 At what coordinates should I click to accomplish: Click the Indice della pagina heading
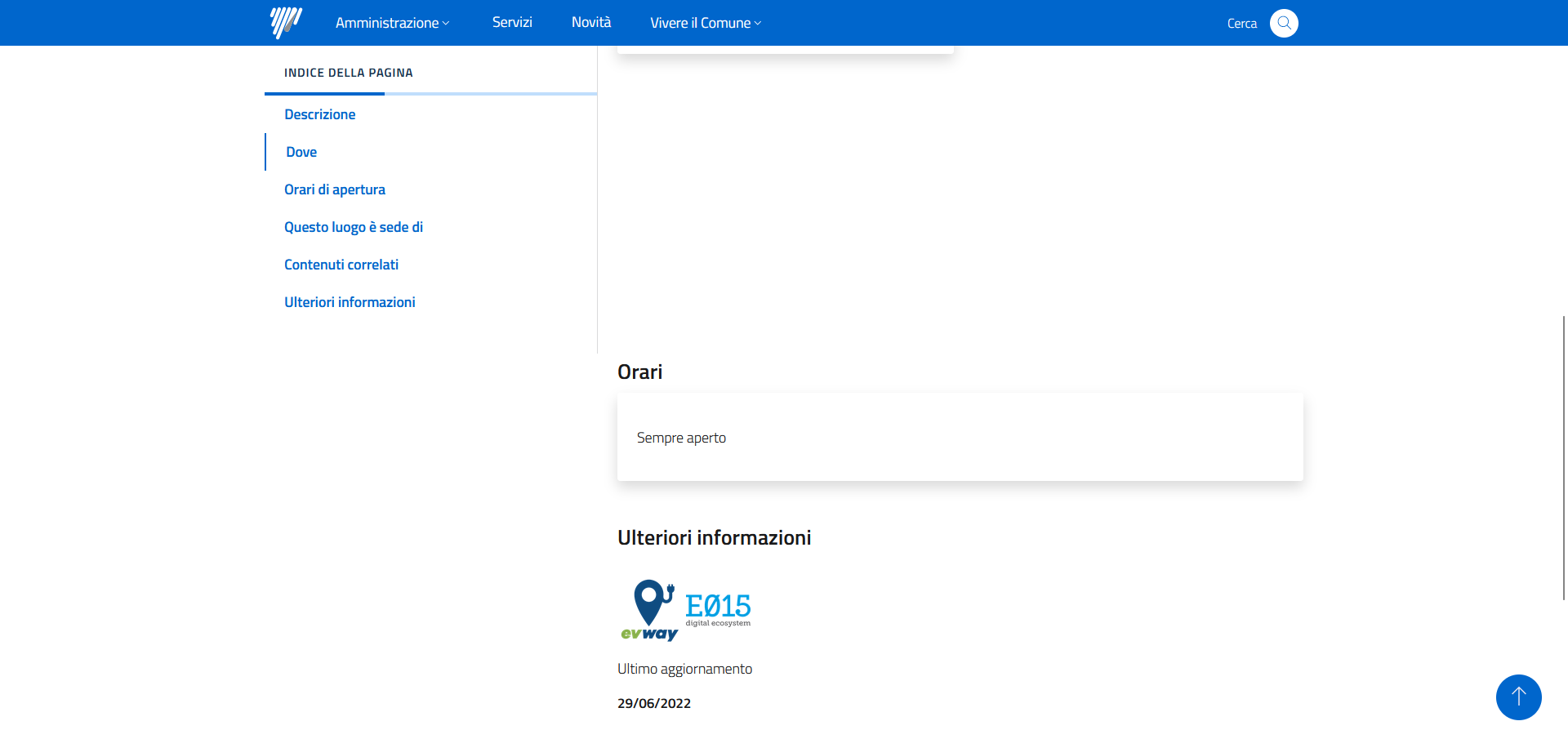click(349, 73)
